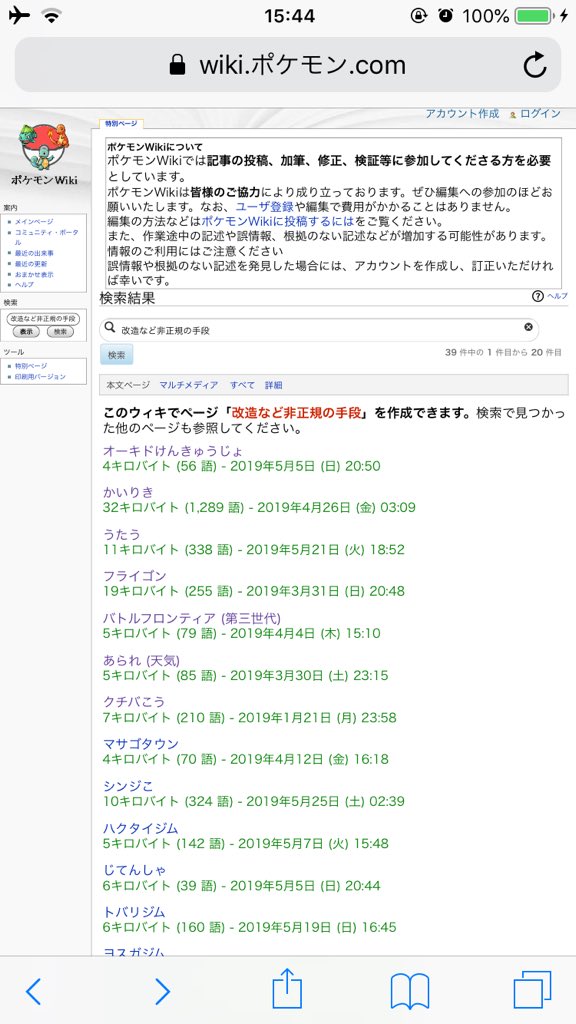Click the sidebar search input box

coord(43,318)
